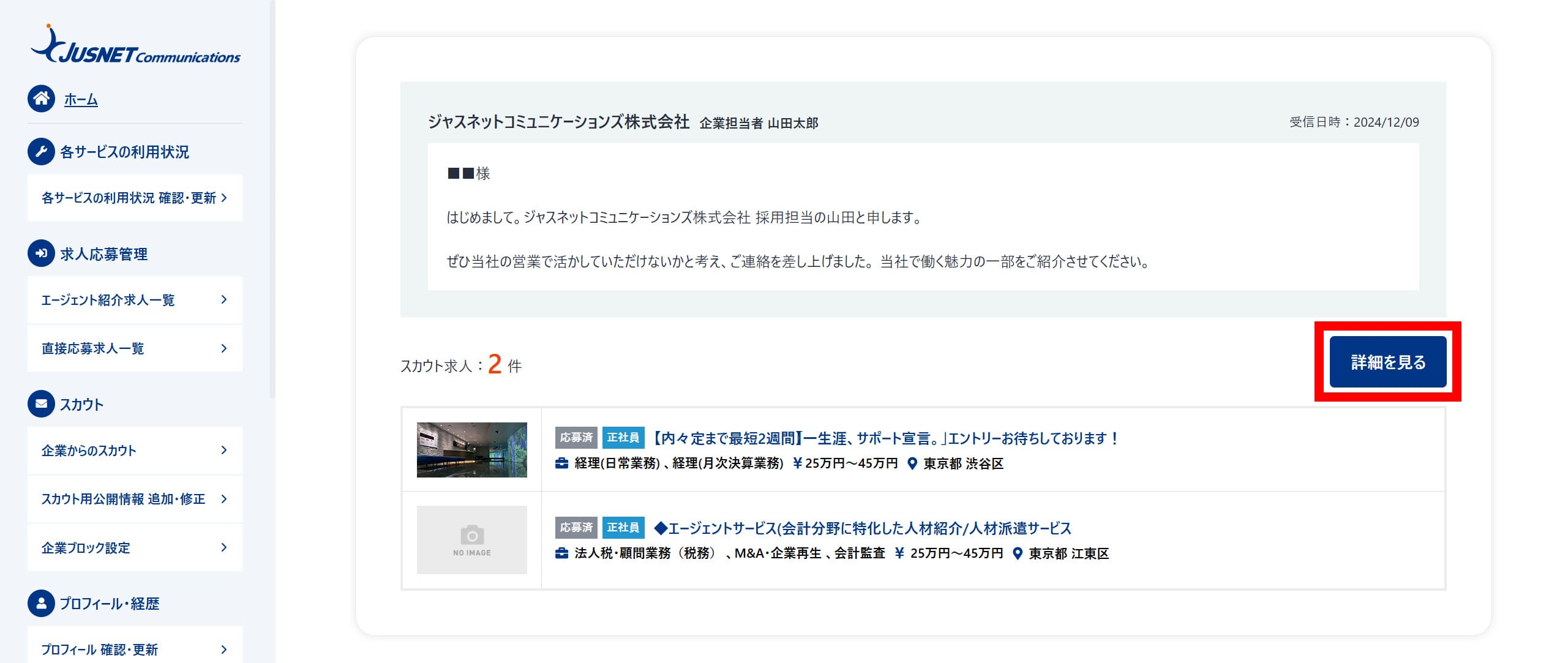Click 受信日時：2024/12/09 text
The image size is (1568, 663).
click(x=1354, y=122)
